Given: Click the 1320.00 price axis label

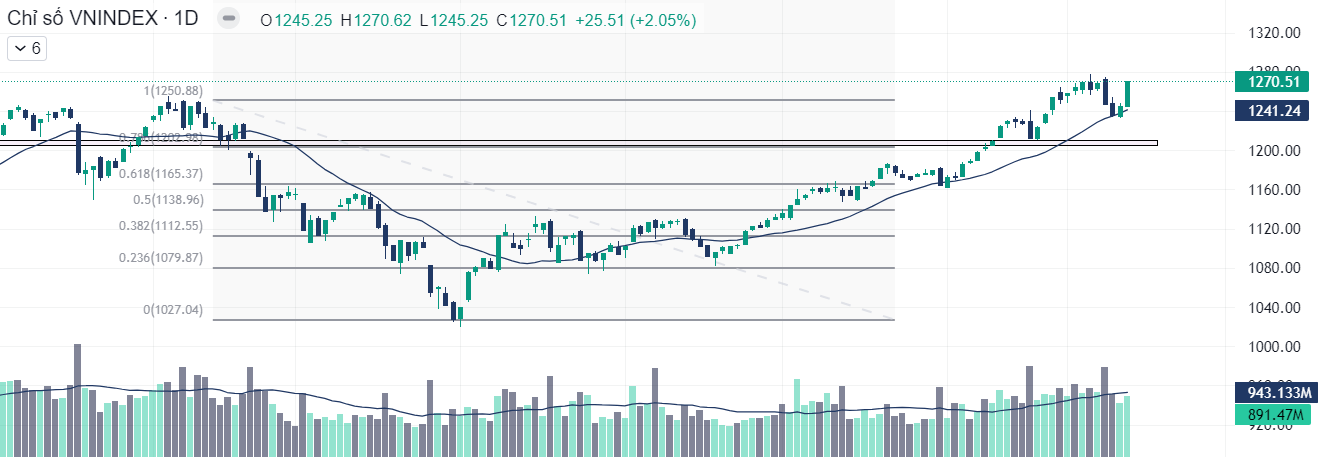Looking at the screenshot, I should click(1274, 33).
